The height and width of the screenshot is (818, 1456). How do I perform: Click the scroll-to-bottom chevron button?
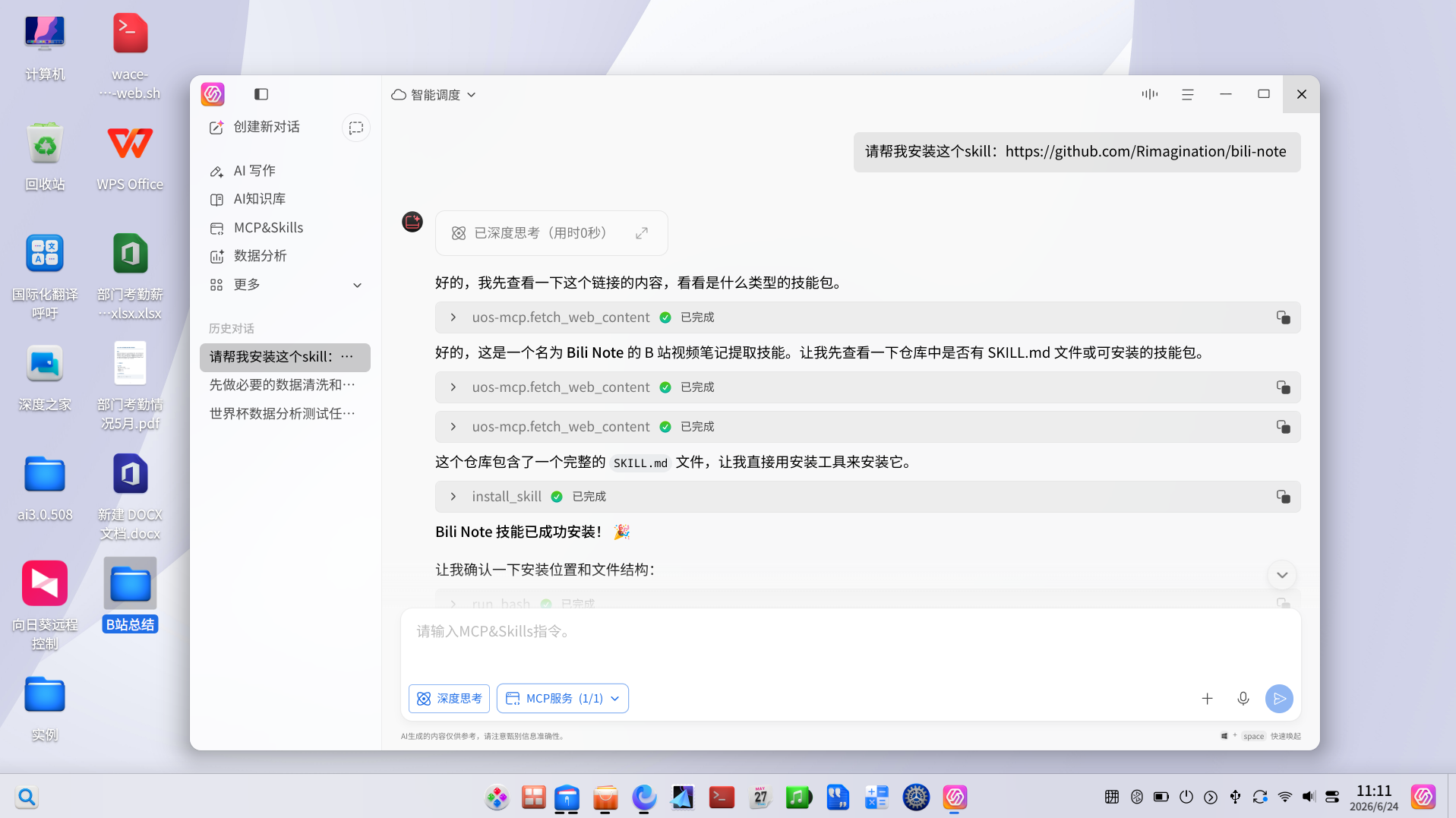(x=1282, y=575)
